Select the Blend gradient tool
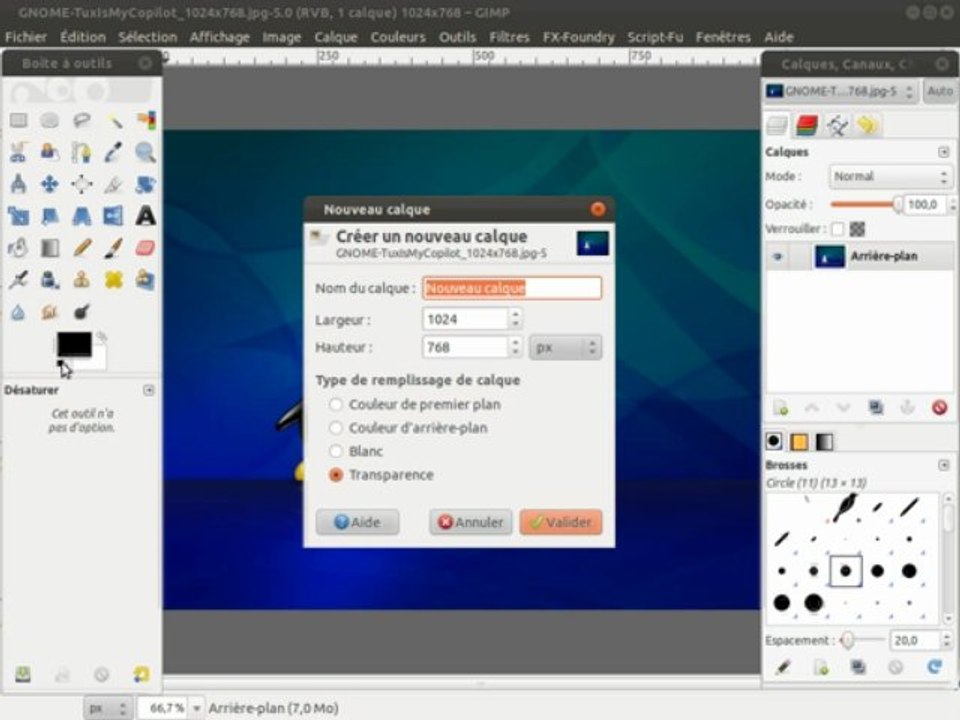 pyautogui.click(x=50, y=248)
